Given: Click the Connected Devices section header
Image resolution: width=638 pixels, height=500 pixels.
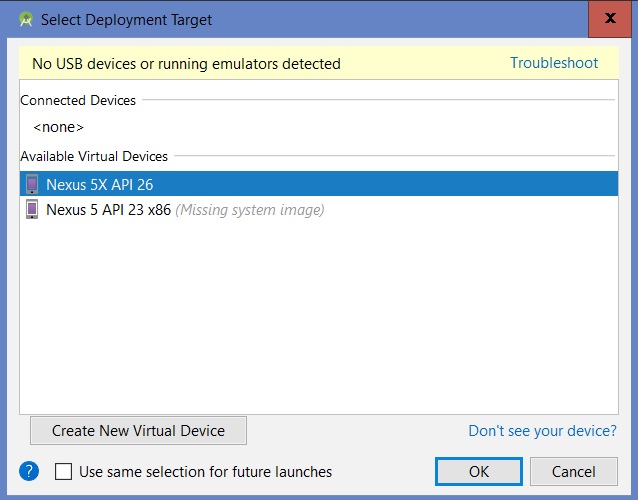Looking at the screenshot, I should 78,100.
